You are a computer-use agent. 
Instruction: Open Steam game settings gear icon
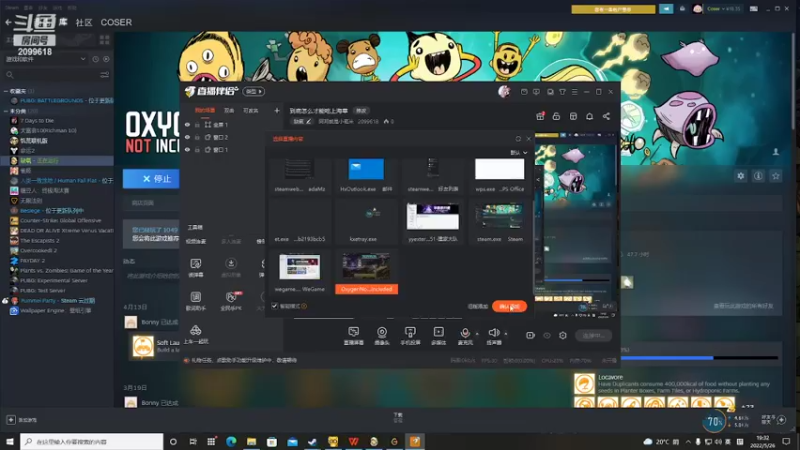click(x=740, y=176)
